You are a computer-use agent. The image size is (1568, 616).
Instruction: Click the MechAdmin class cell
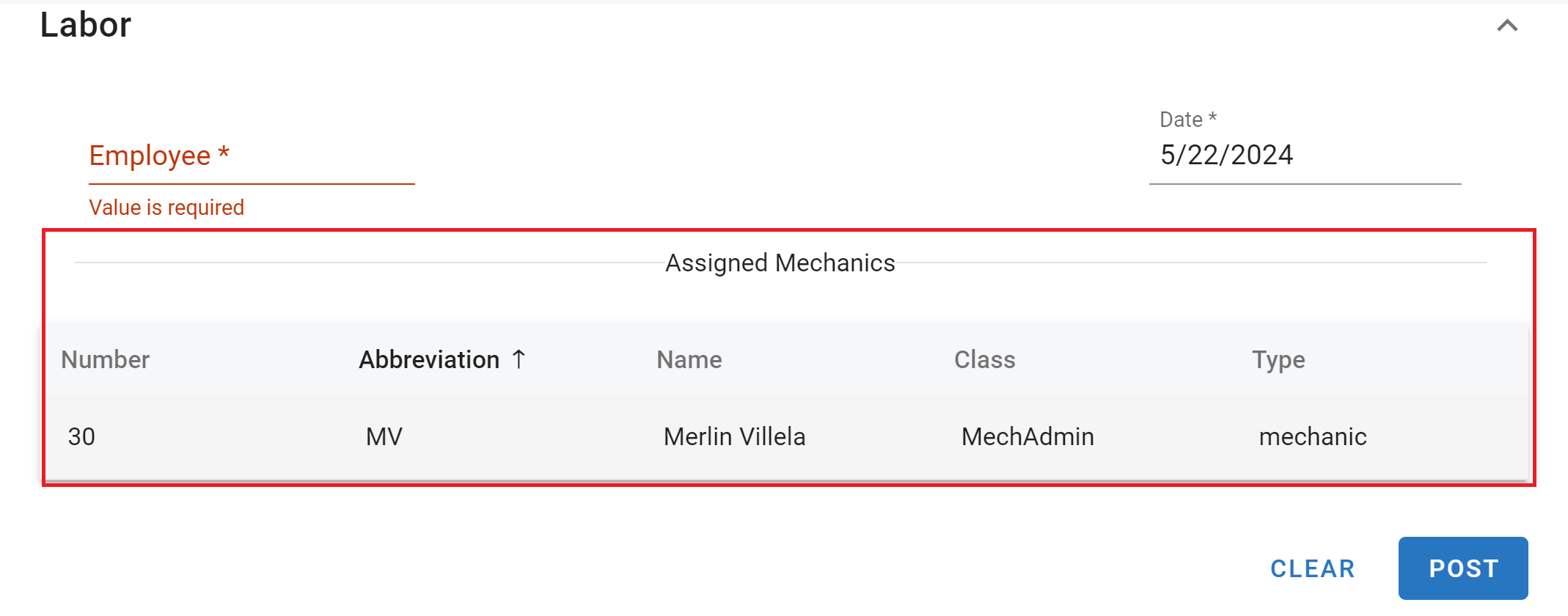pos(1027,437)
